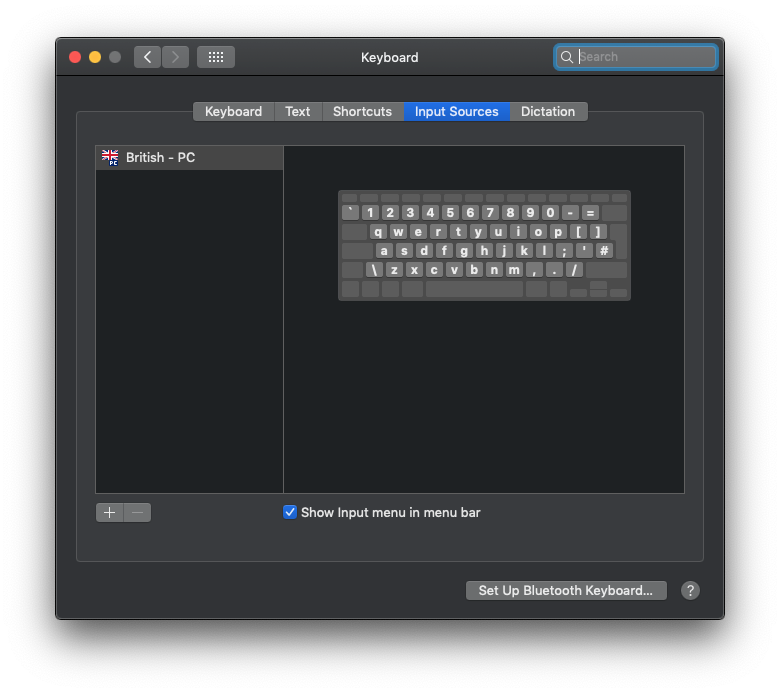780x693 pixels.
Task: Click the forward navigation arrow
Action: point(175,57)
